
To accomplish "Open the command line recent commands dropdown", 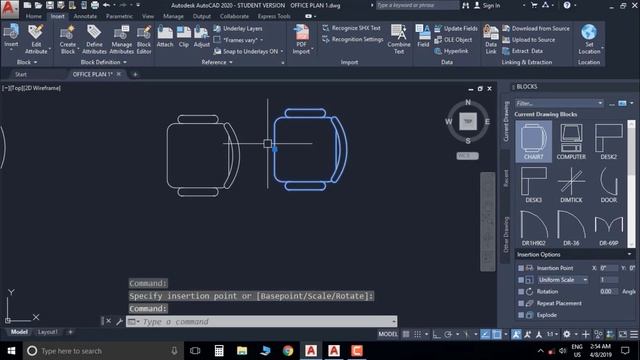I will (394, 322).
